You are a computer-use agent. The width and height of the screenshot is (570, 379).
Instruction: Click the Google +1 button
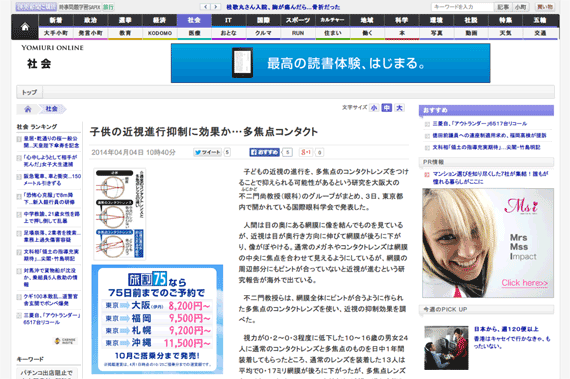pyautogui.click(x=306, y=152)
